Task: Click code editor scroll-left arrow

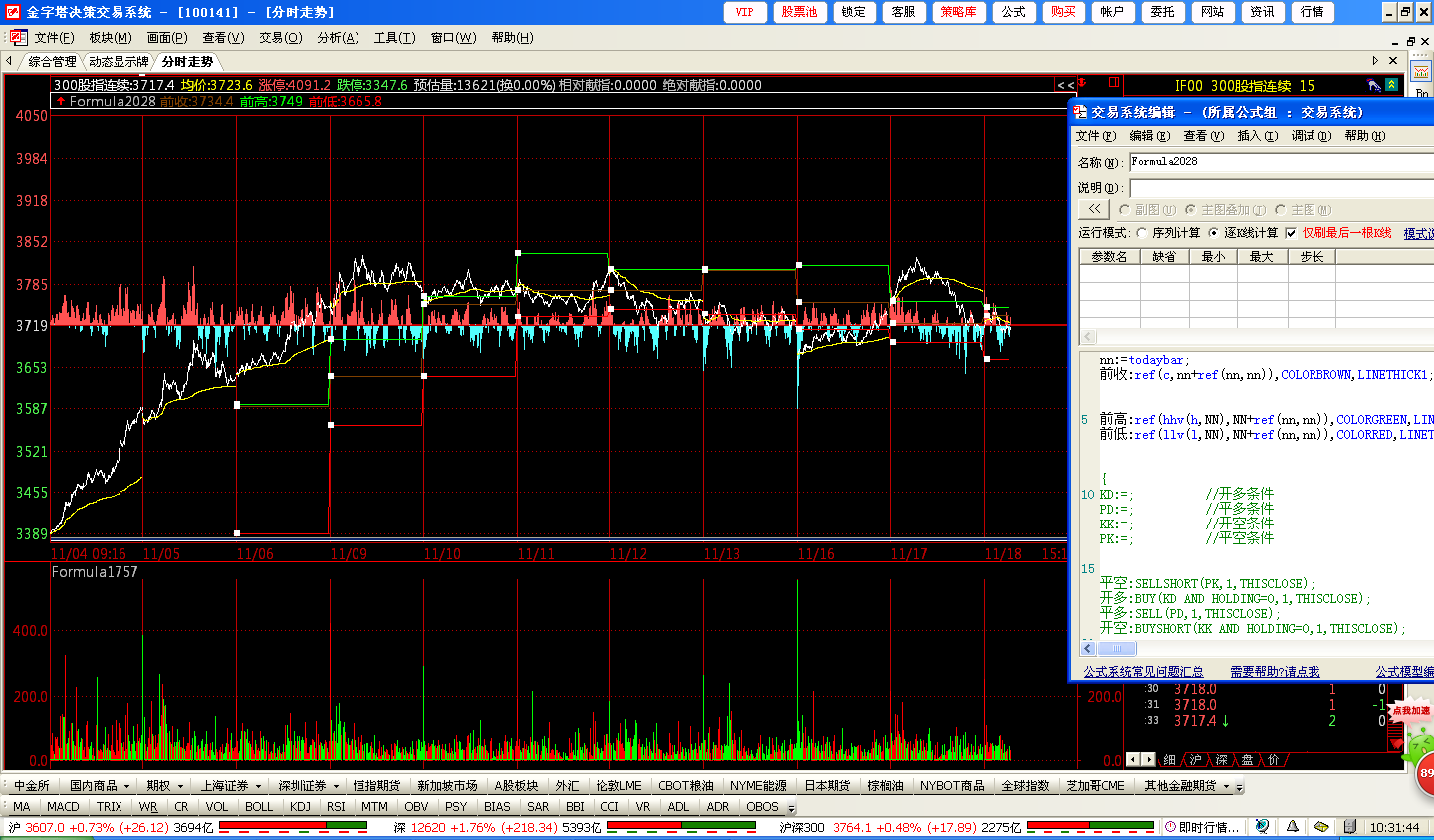Action: click(1088, 649)
